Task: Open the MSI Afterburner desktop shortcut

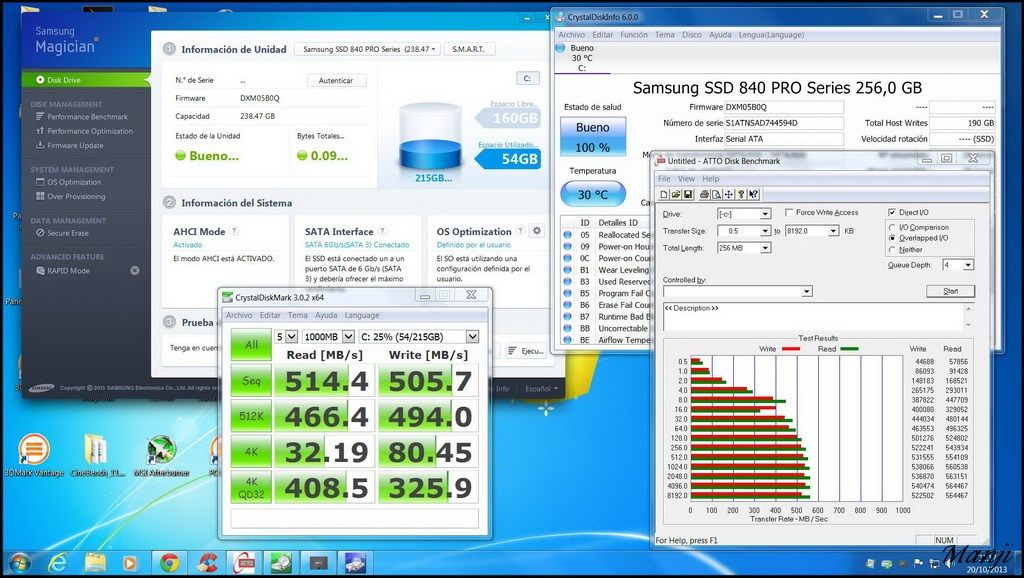Action: [161, 455]
